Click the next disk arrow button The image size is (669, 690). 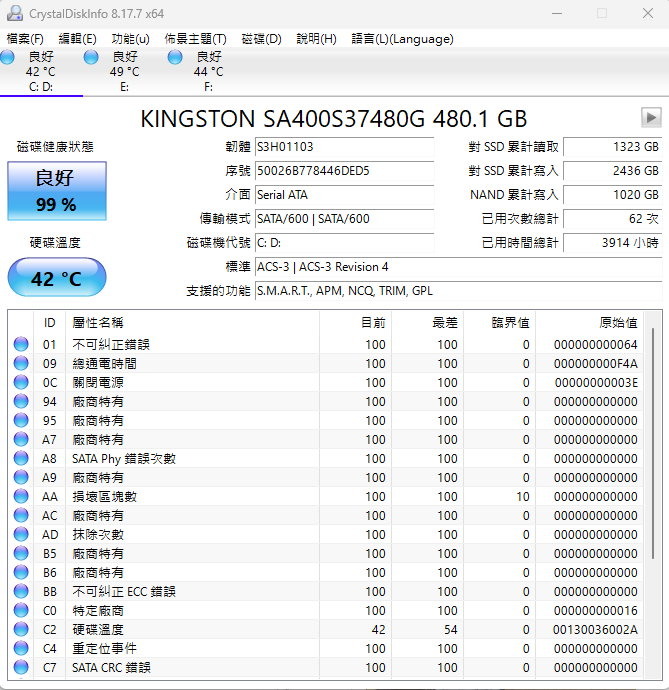pyautogui.click(x=651, y=118)
